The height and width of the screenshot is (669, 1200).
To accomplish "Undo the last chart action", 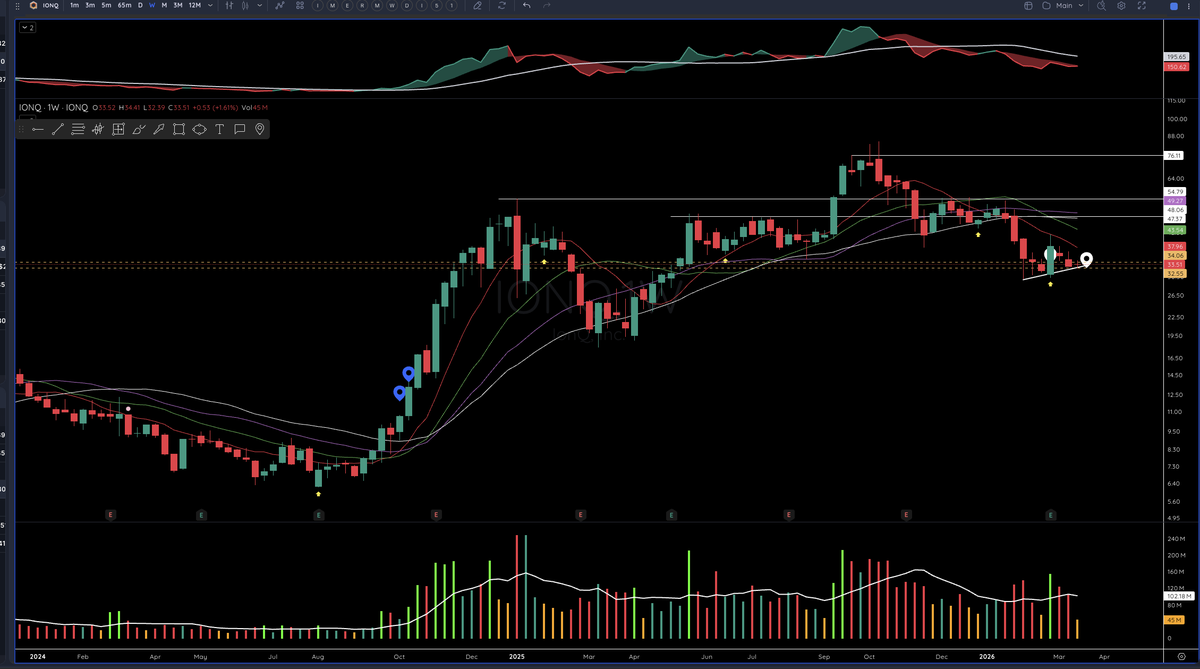I will [527, 6].
